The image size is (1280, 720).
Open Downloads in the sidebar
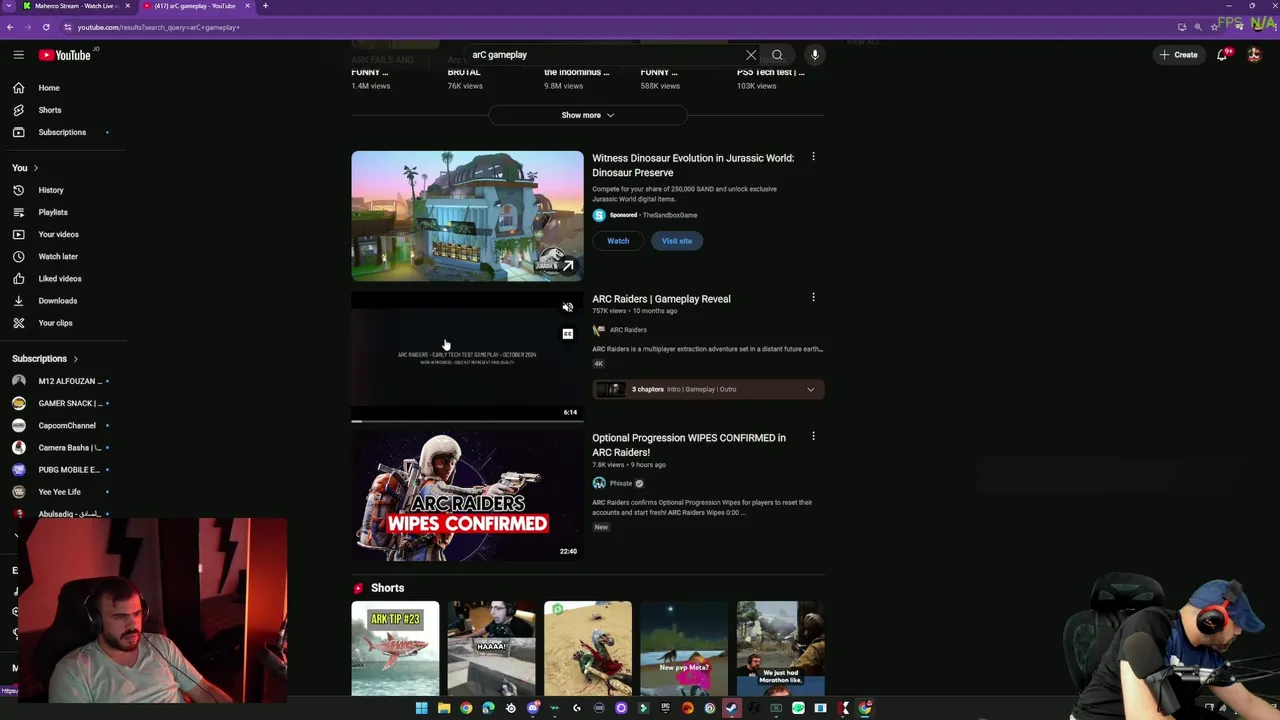[57, 300]
